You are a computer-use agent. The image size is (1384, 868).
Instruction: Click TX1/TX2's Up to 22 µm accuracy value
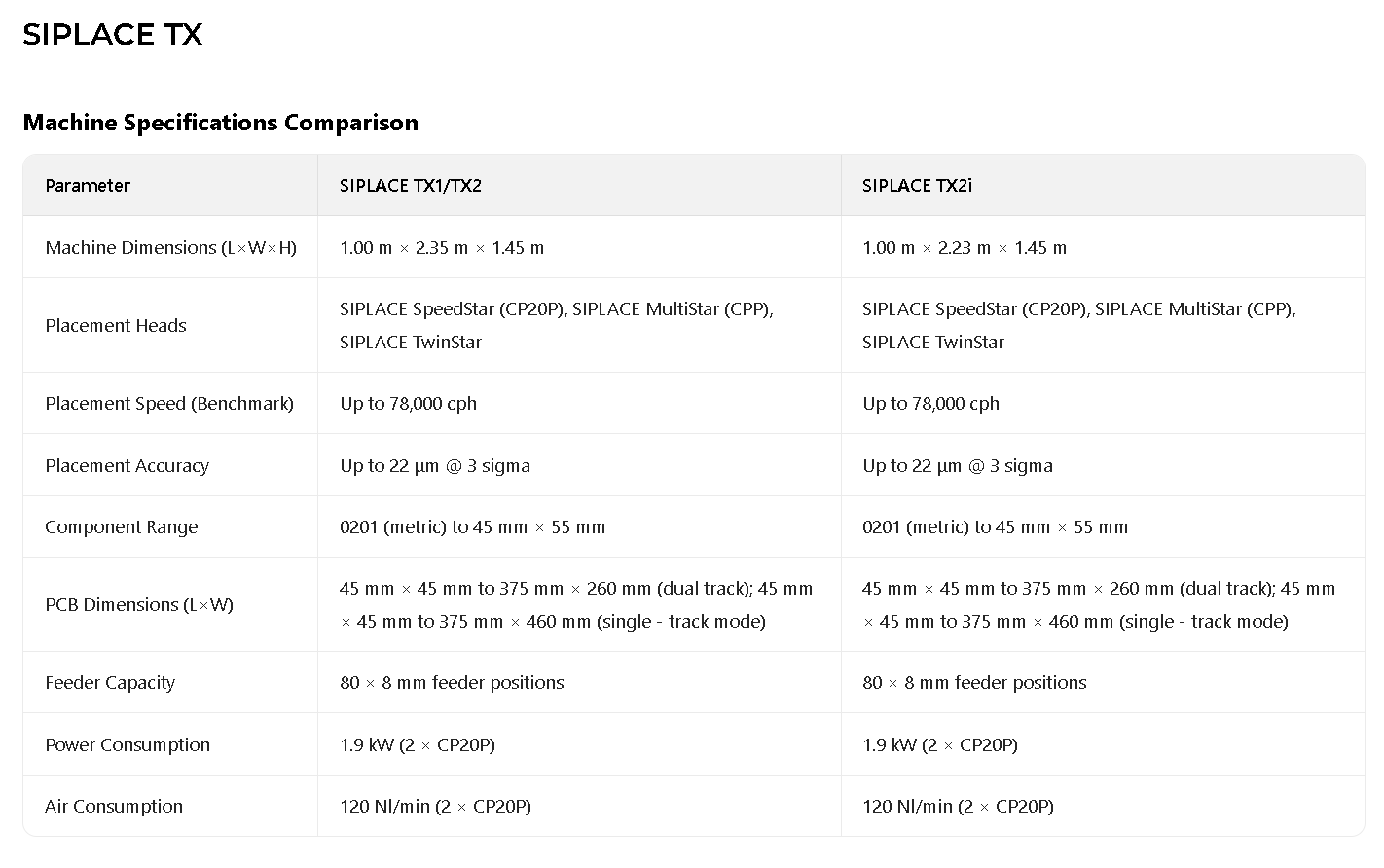point(435,466)
